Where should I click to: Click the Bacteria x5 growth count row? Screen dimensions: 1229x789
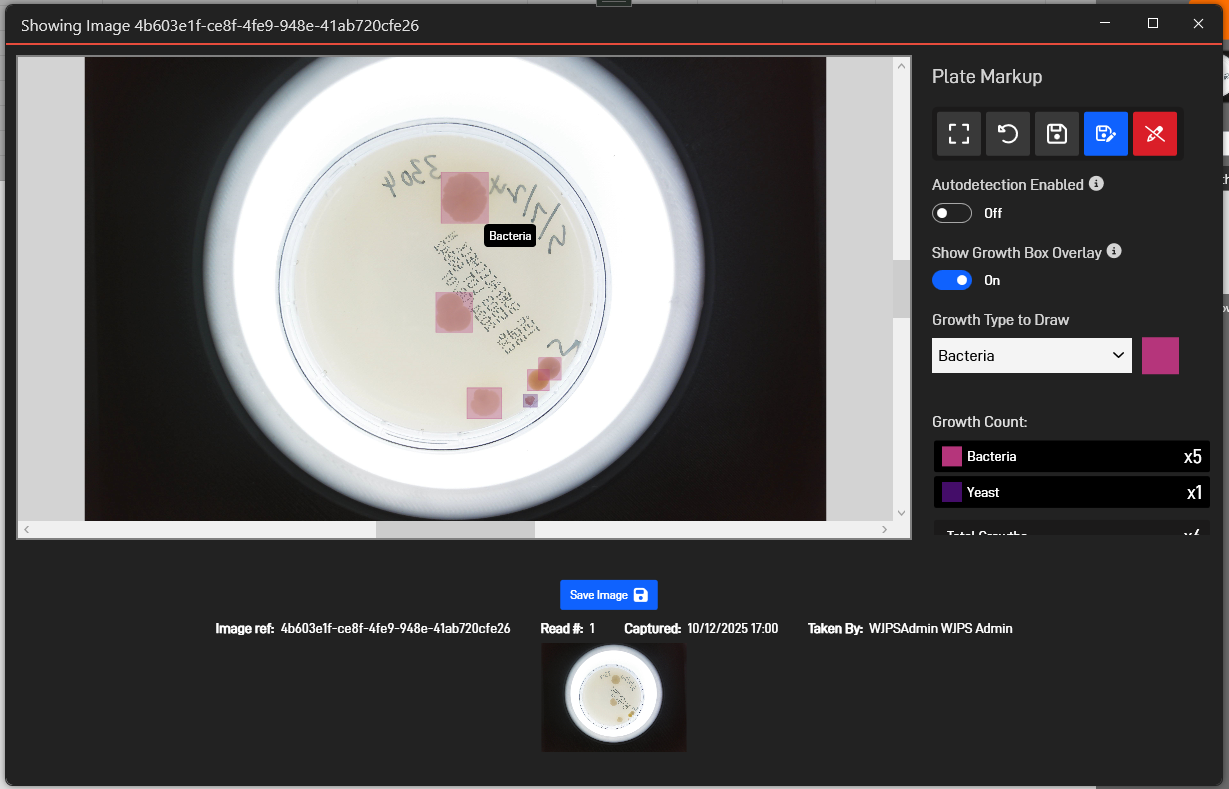pos(1070,456)
